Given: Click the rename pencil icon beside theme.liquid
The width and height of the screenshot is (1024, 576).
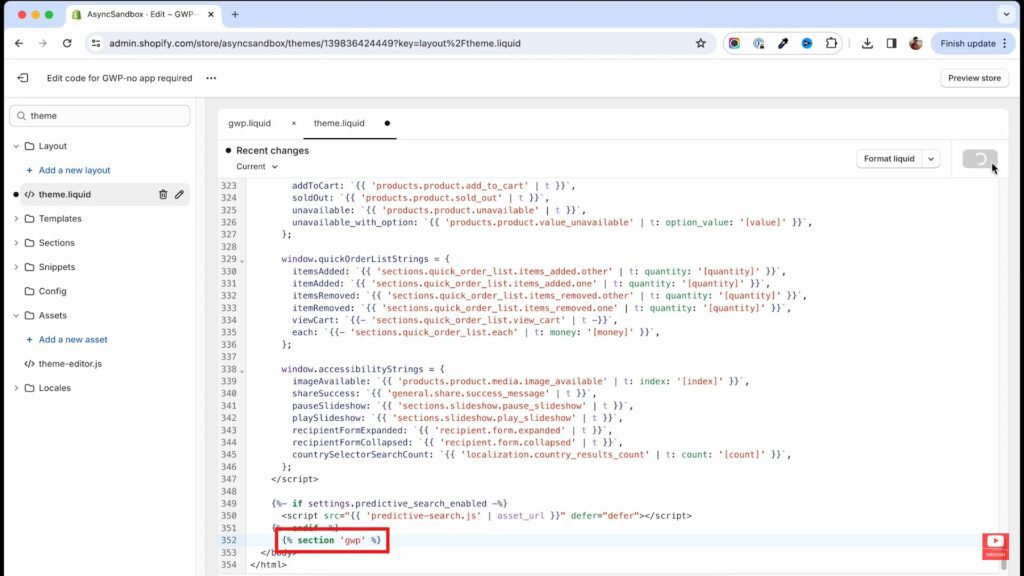Looking at the screenshot, I should coord(179,195).
